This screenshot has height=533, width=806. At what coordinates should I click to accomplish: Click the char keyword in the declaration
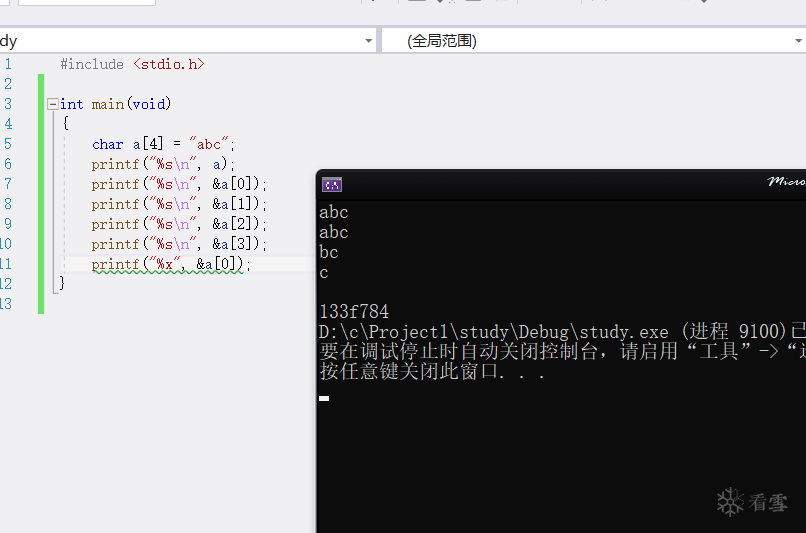pos(107,144)
